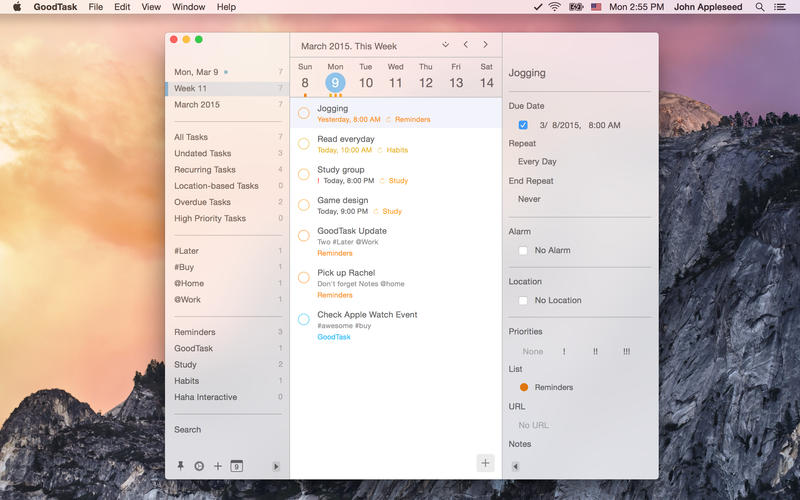The image size is (800, 500).
Task: Enable the No Location checkbox
Action: pos(523,300)
